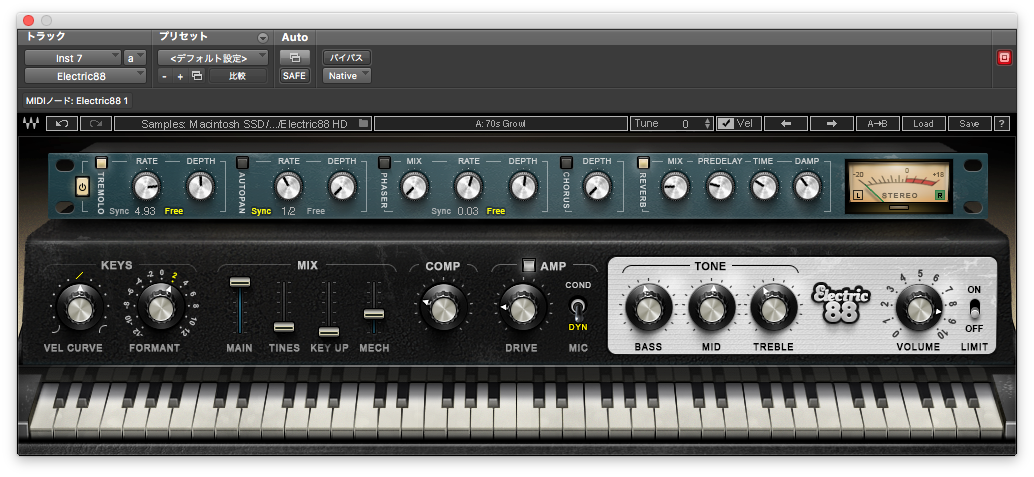Copy preset settings icon next to plus

point(197,76)
